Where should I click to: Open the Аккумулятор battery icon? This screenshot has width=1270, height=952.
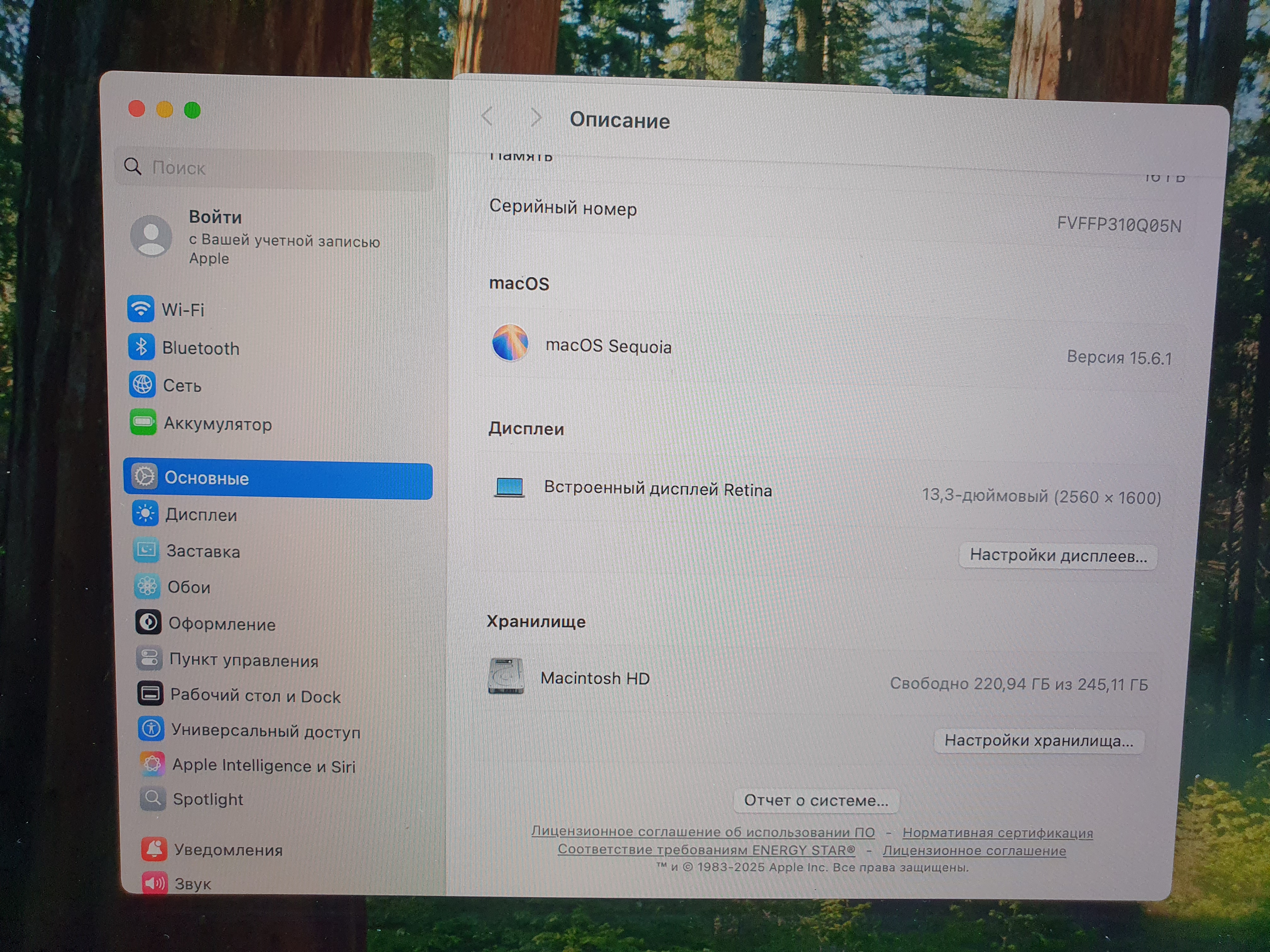click(143, 423)
